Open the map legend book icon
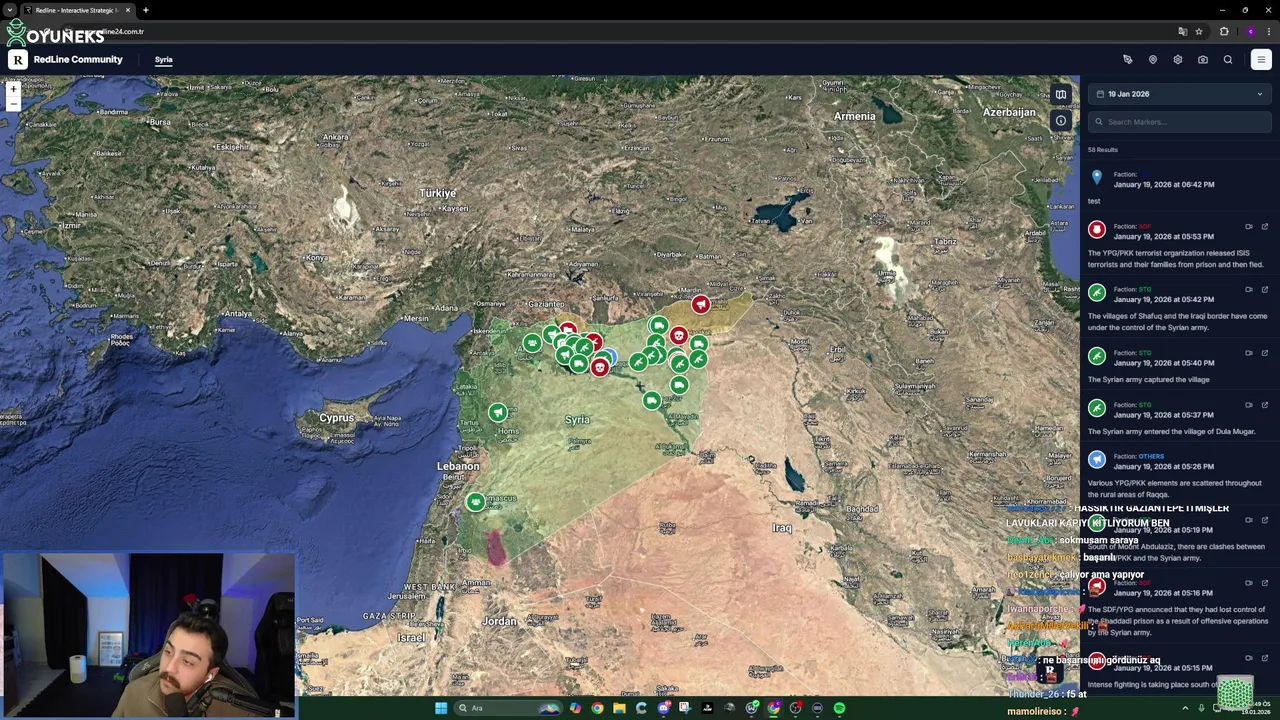Image resolution: width=1280 pixels, height=720 pixels. [x=1061, y=95]
